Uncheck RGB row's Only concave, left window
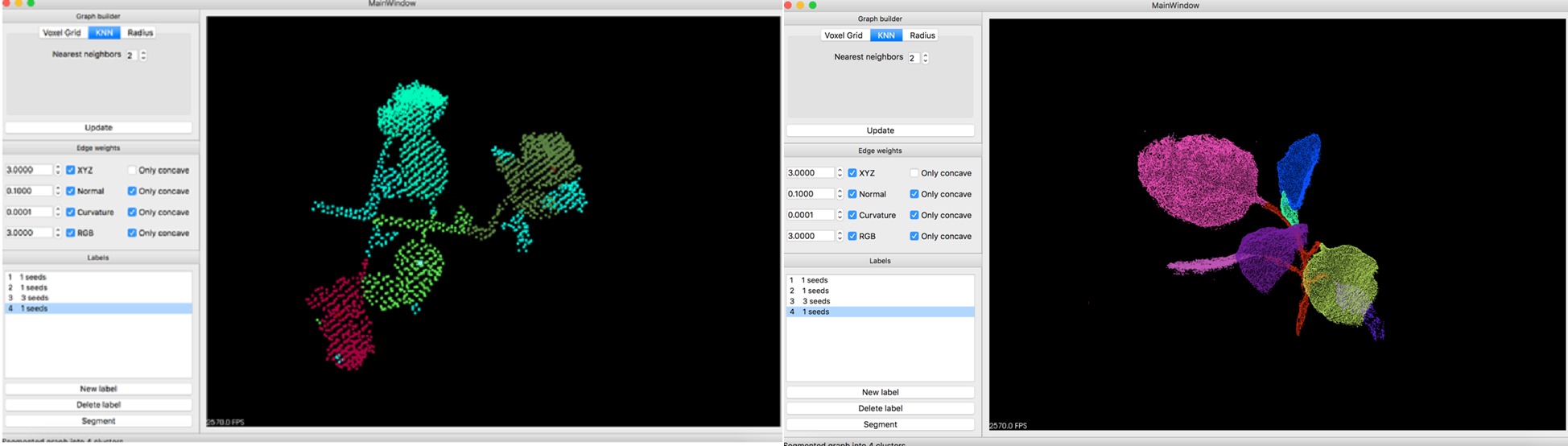1568x446 pixels. 132,233
